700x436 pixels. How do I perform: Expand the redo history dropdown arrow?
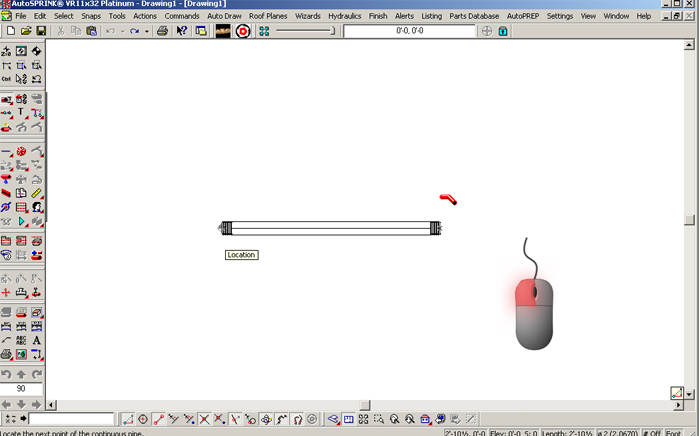(146, 31)
